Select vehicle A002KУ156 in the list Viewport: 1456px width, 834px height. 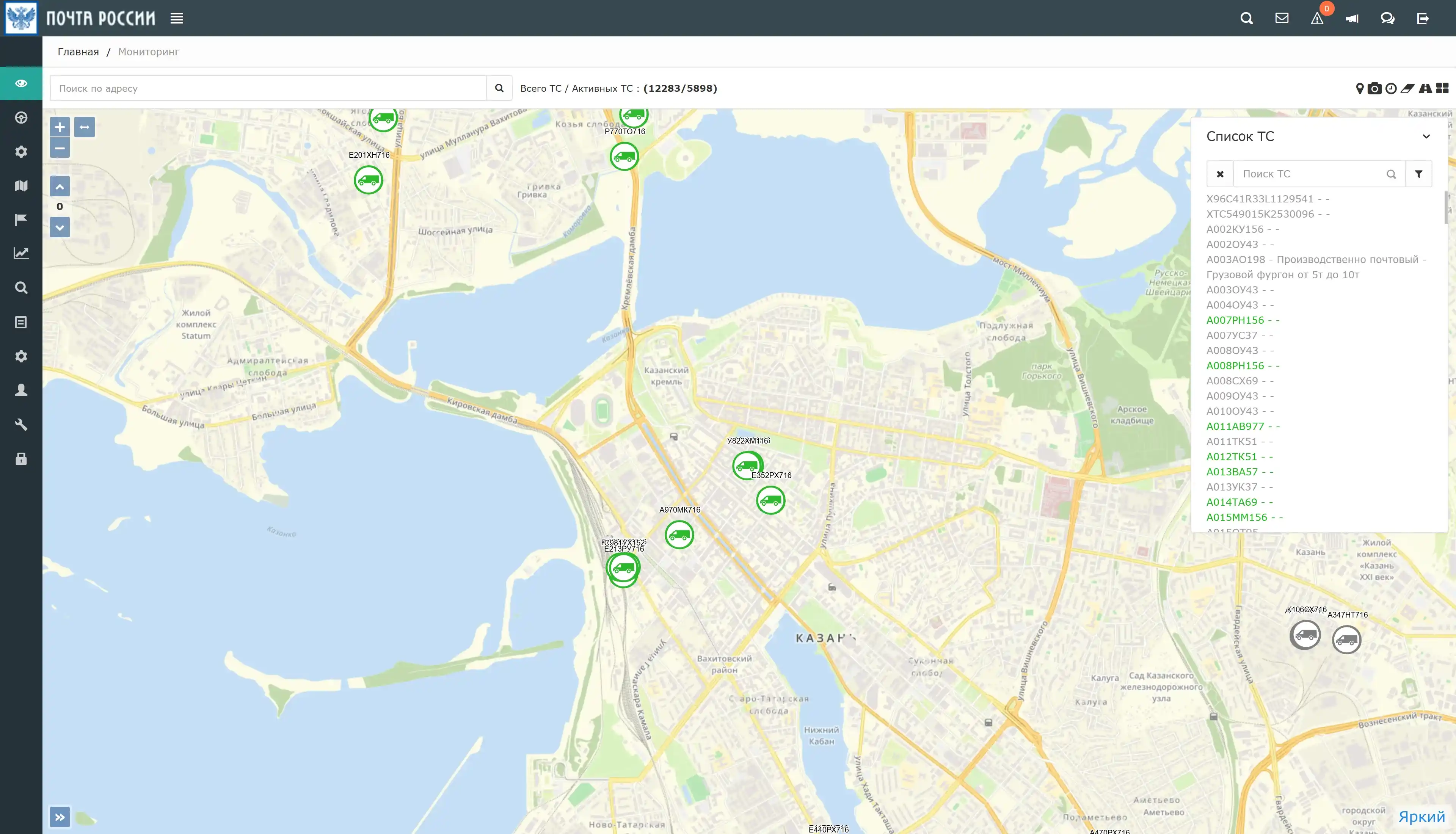click(x=1243, y=229)
